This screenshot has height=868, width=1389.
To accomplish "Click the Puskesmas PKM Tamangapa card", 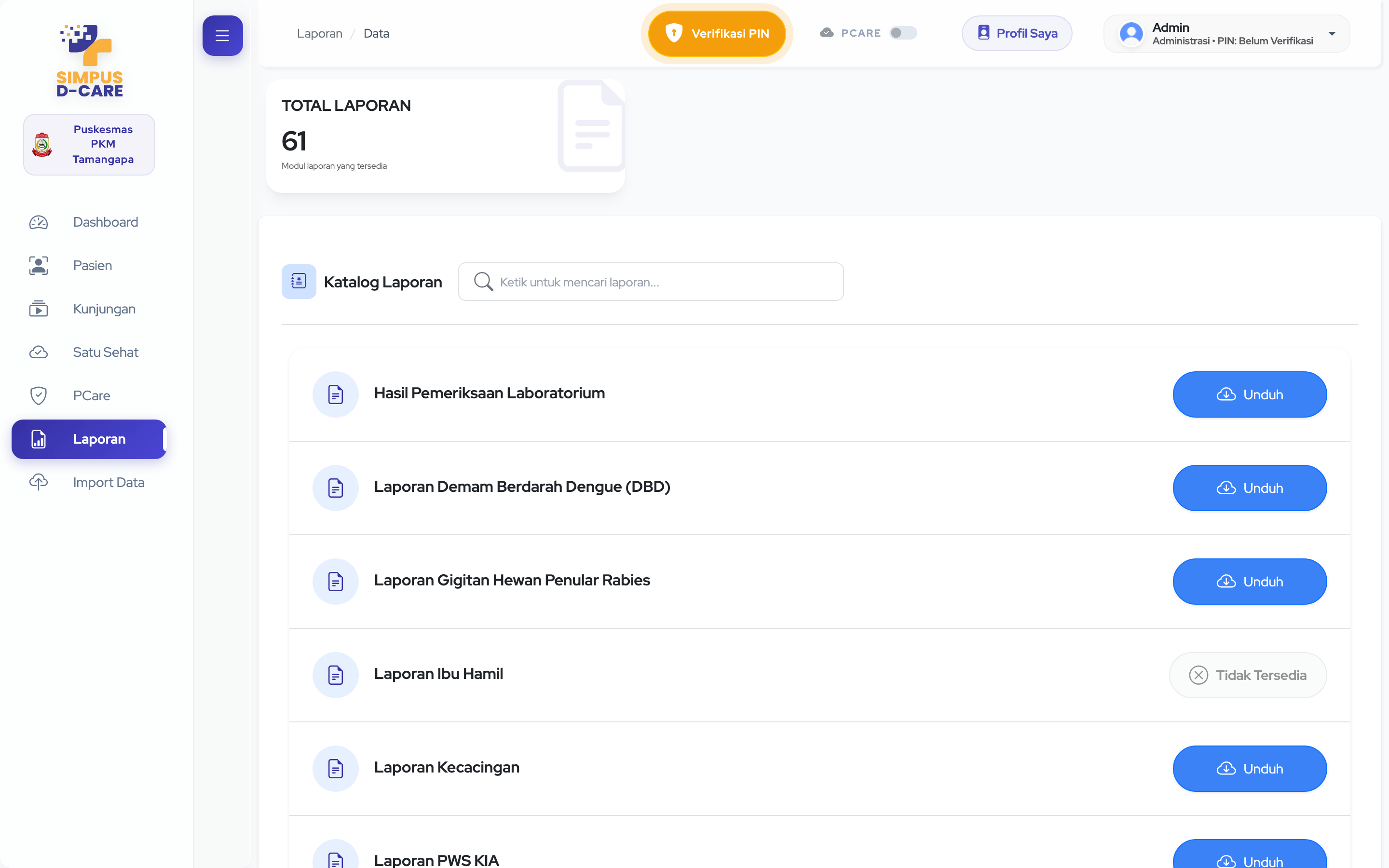I will [89, 145].
